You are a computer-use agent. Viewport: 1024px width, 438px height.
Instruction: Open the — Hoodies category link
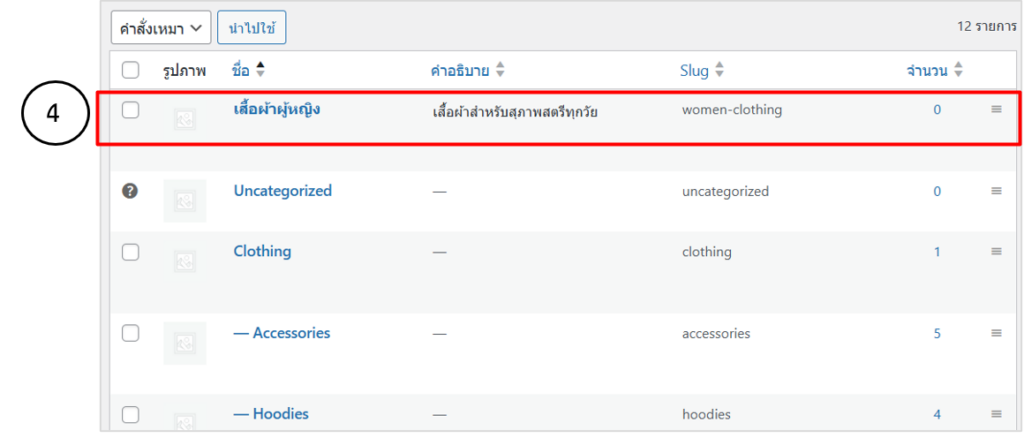(x=271, y=414)
